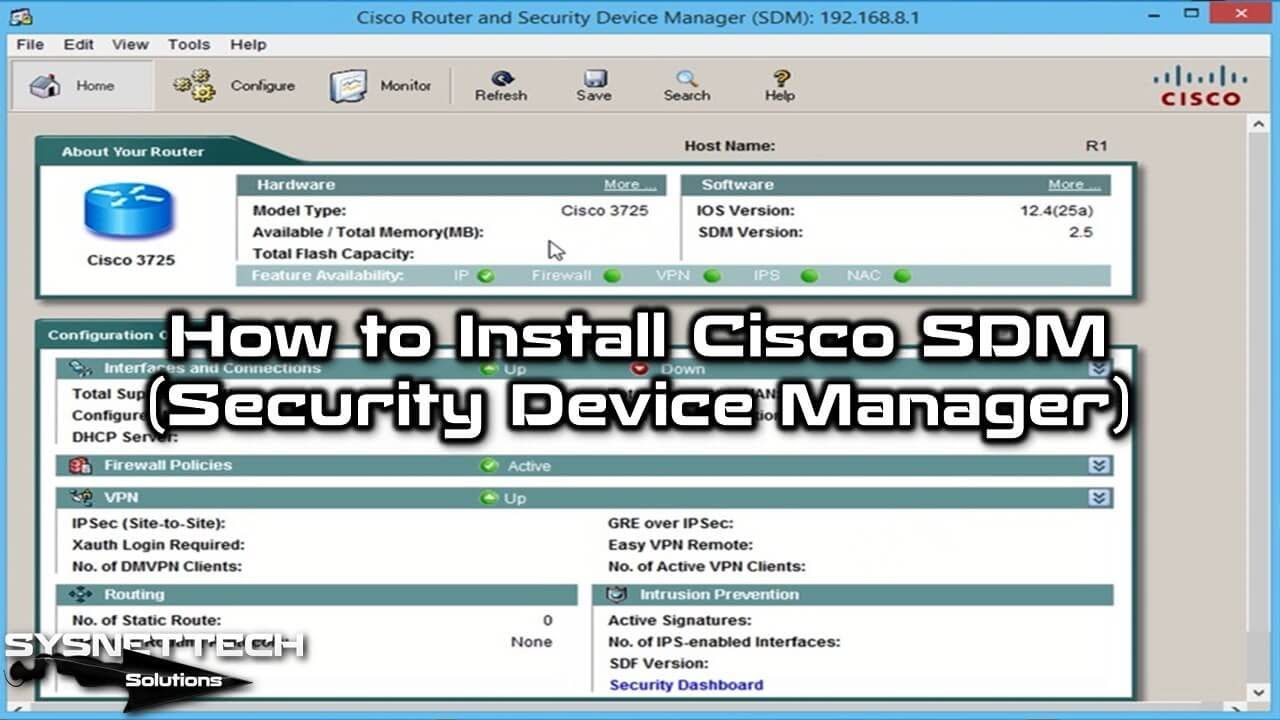Screen dimensions: 1280x720
Task: Click the No. of IPS-enabled Interfaces label
Action: [725, 642]
